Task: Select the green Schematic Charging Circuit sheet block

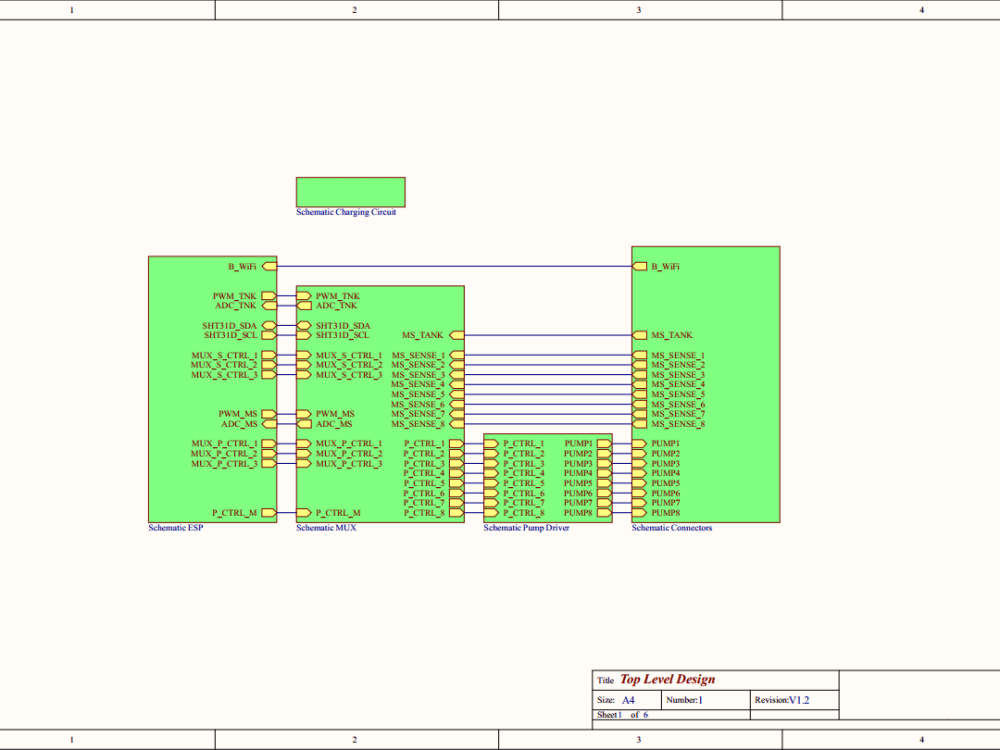Action: click(x=351, y=192)
